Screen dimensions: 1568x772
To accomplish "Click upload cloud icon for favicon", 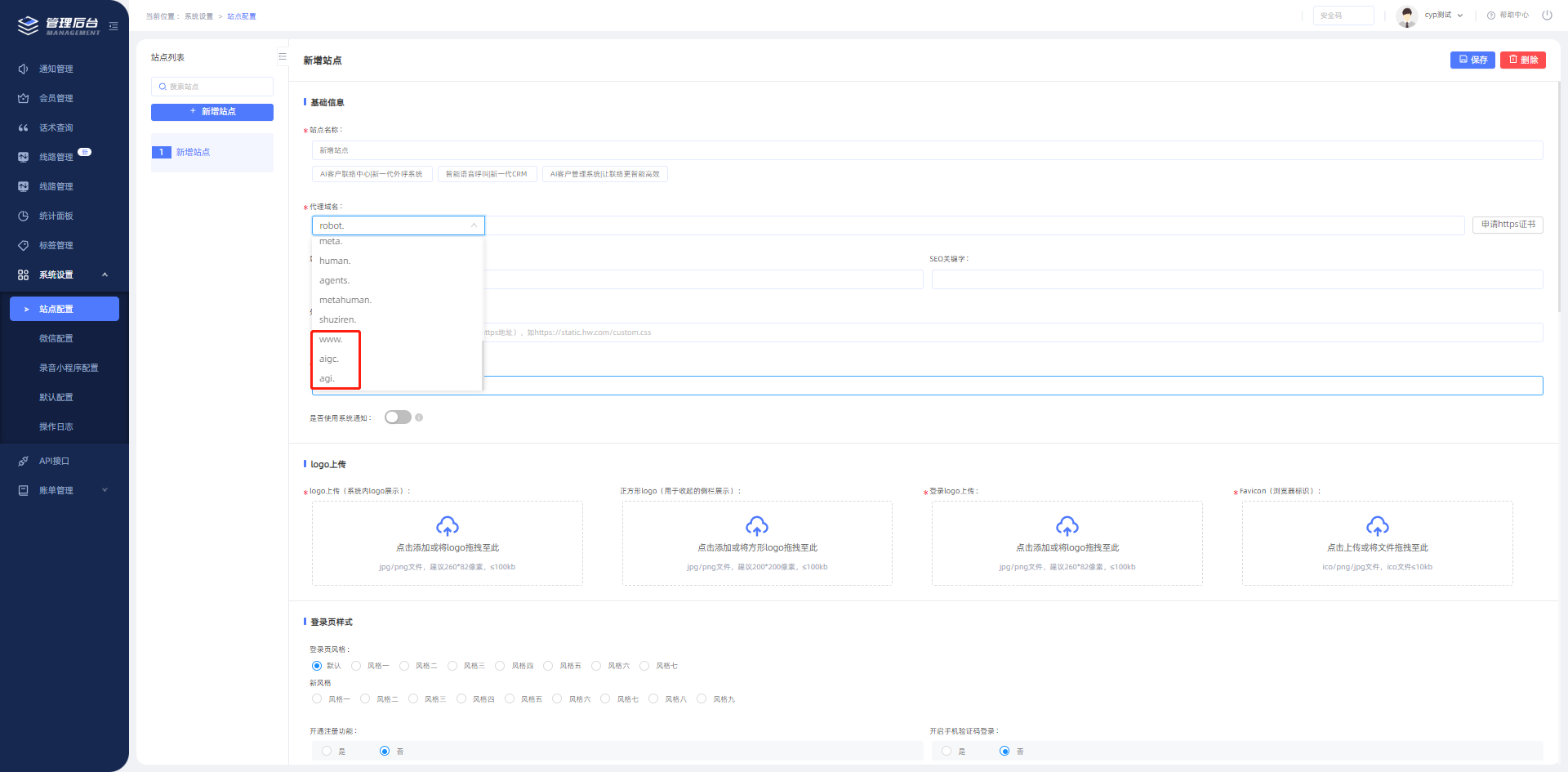I will click(x=1378, y=525).
